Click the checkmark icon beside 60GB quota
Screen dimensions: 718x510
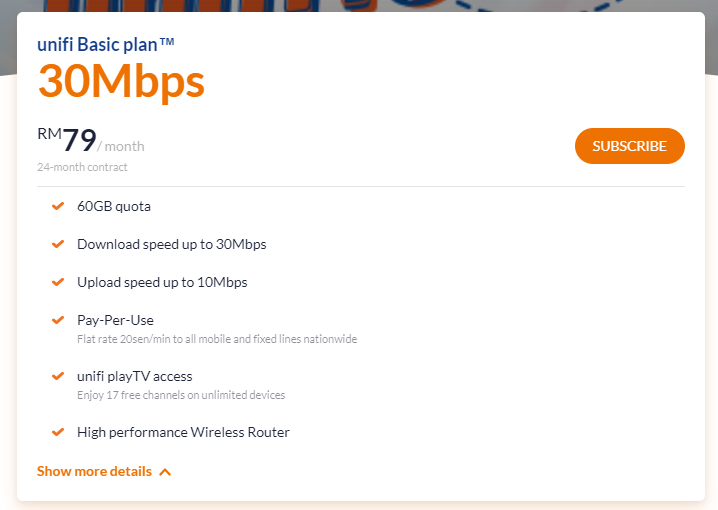pyautogui.click(x=58, y=206)
